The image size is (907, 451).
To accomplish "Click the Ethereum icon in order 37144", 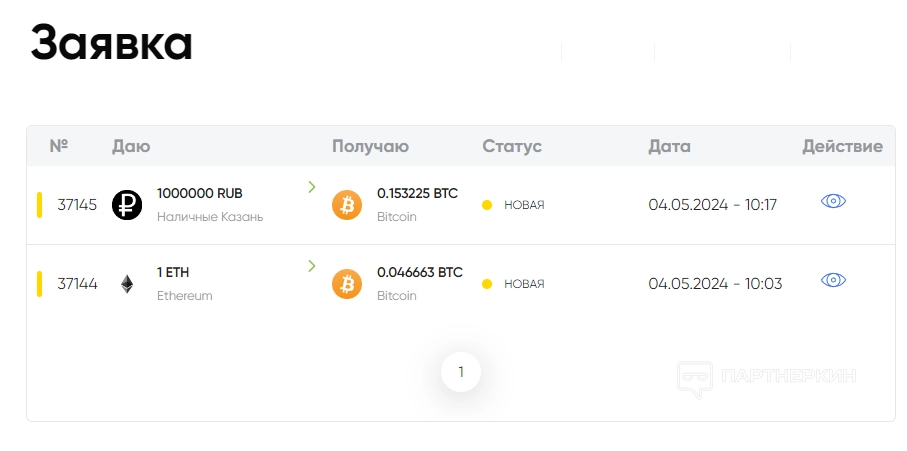I will pyautogui.click(x=127, y=284).
